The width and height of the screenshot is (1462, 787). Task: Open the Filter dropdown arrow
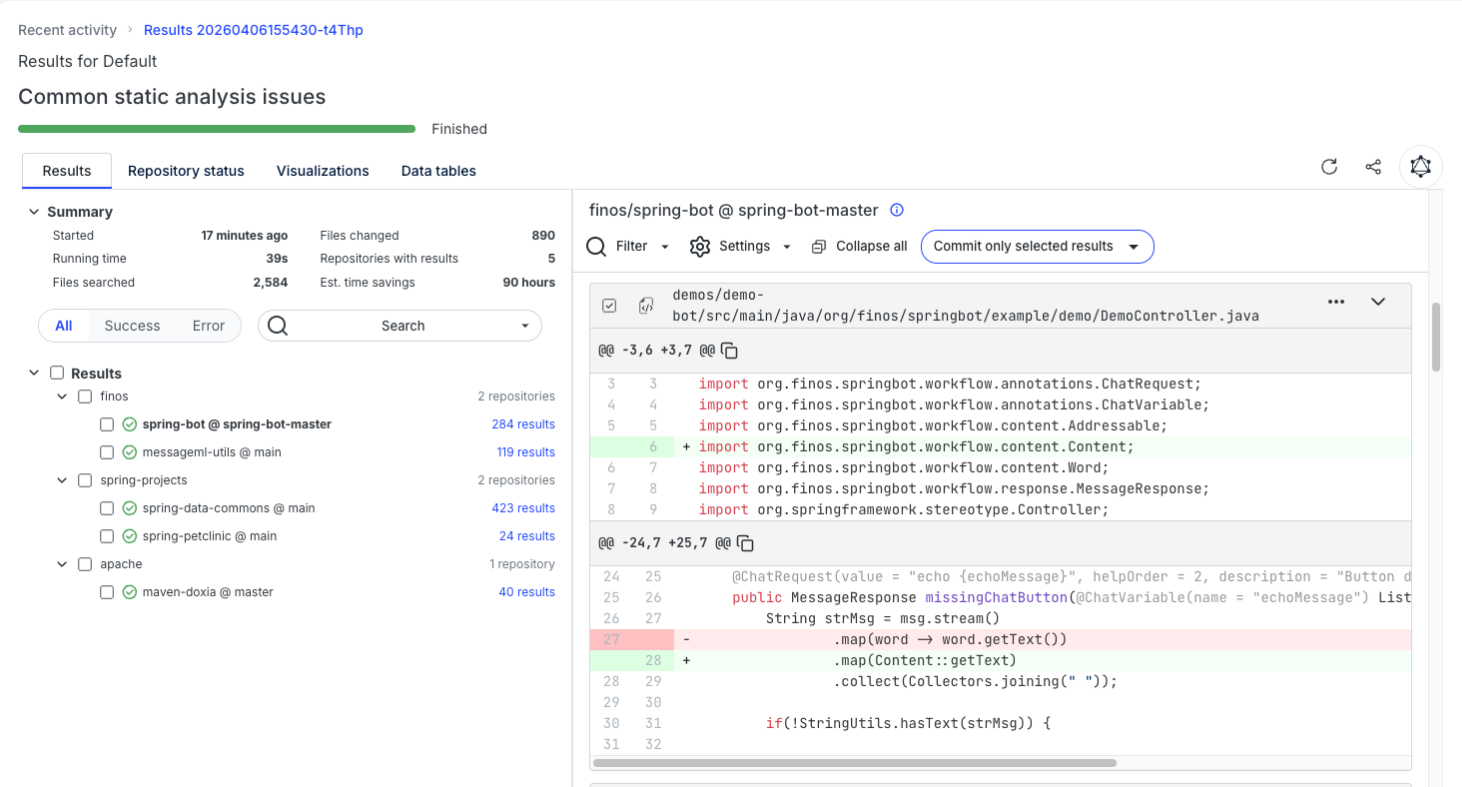point(665,247)
